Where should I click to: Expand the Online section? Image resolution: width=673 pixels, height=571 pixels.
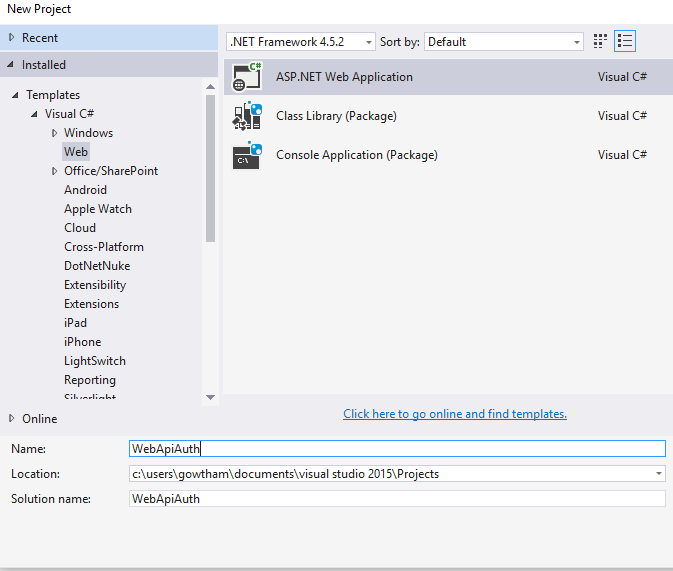(12, 418)
